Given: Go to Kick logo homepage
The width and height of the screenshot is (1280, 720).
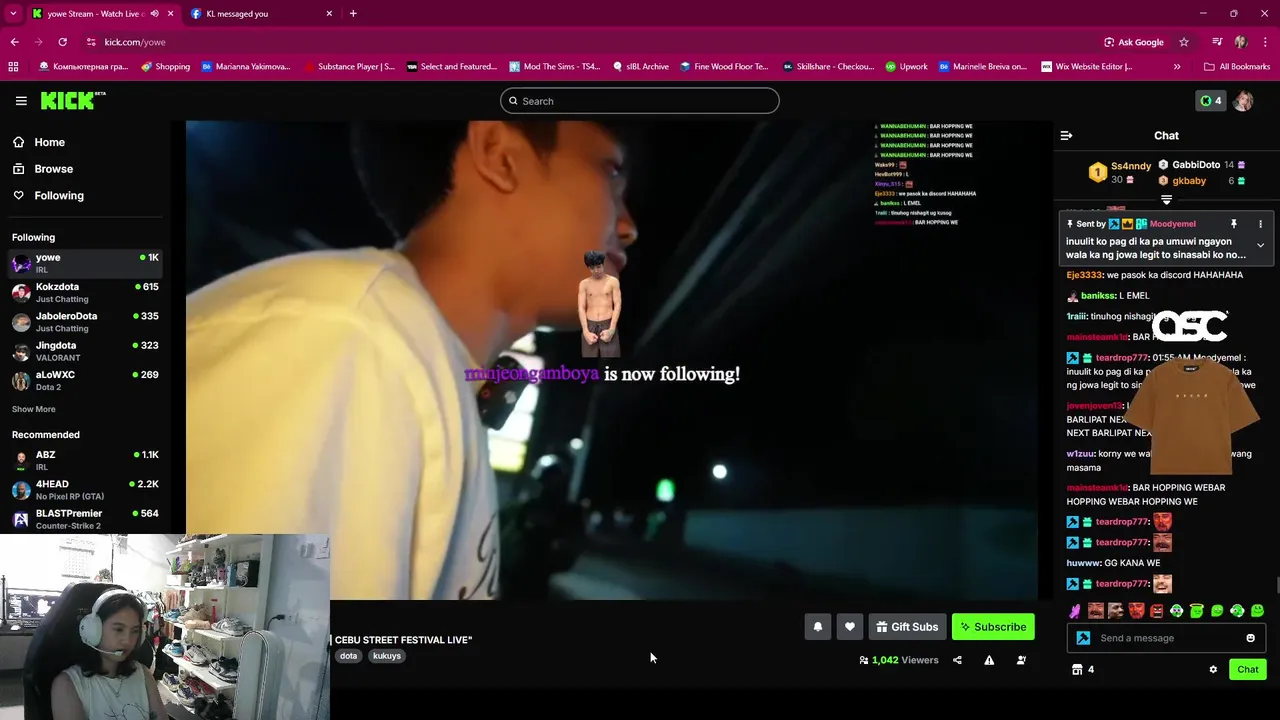Looking at the screenshot, I should [72, 100].
